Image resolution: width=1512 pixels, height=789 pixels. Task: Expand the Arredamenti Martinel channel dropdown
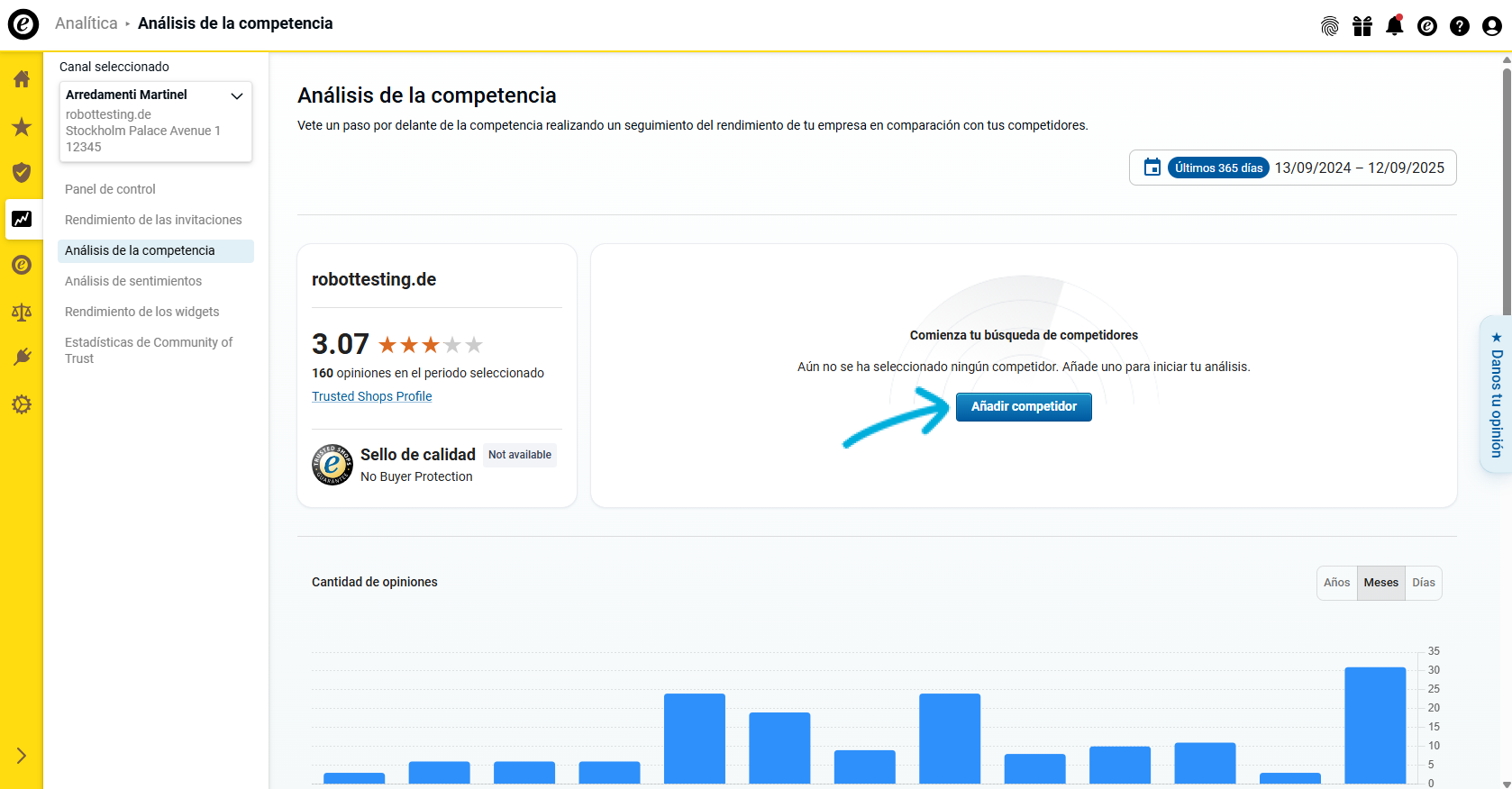[x=237, y=95]
